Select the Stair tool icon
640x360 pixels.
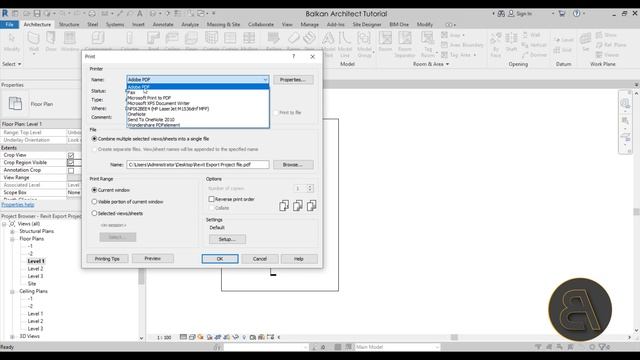coord(309,39)
